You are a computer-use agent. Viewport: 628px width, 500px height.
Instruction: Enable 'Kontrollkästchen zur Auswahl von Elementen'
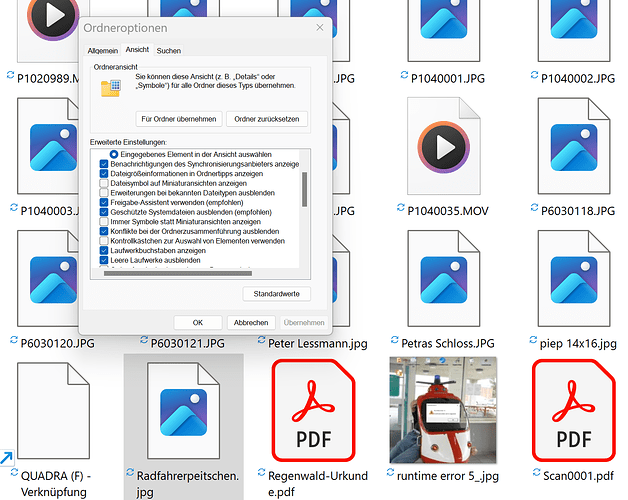point(104,241)
